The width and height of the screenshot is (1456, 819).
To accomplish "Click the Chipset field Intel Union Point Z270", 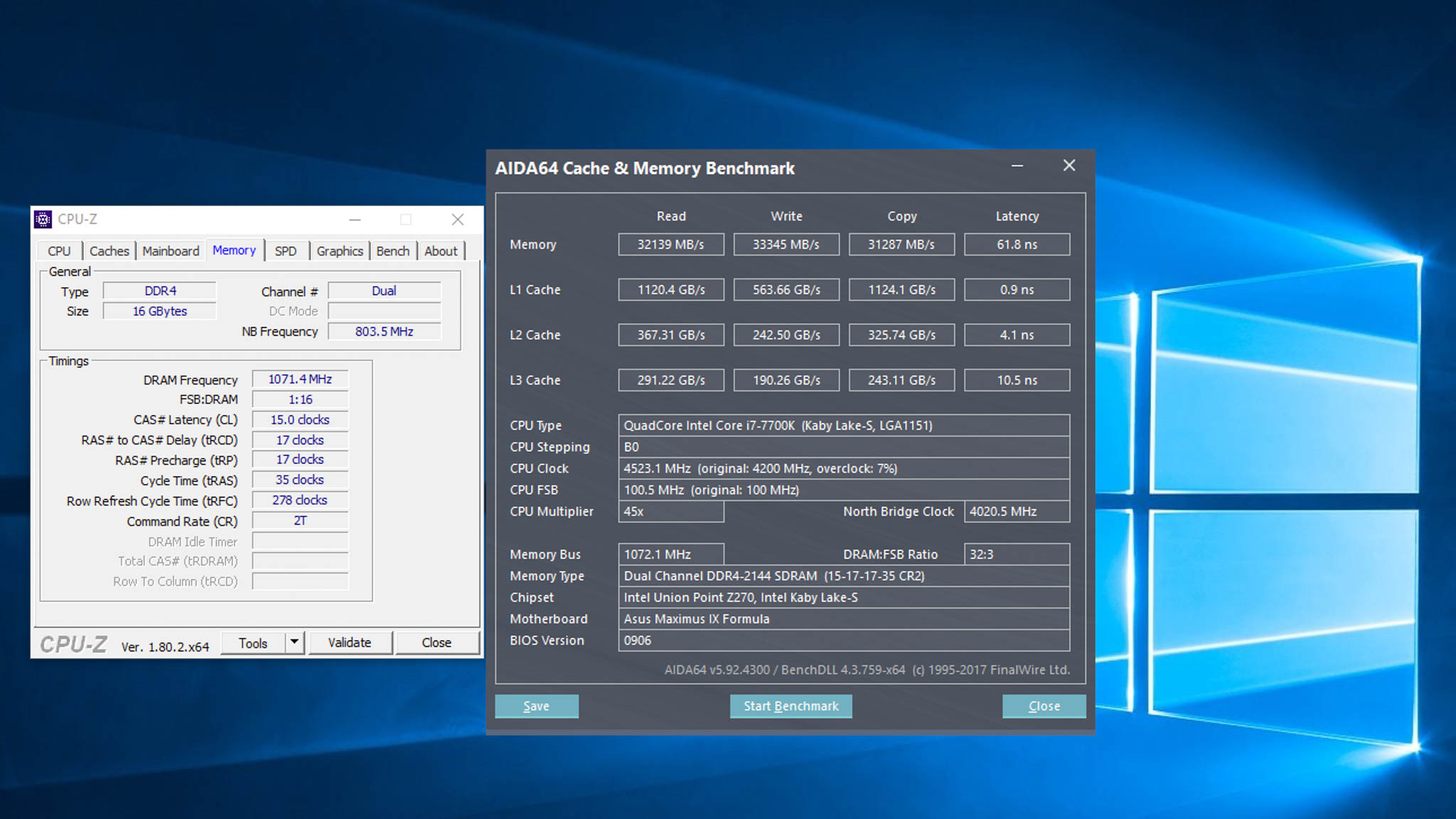I will [x=844, y=598].
